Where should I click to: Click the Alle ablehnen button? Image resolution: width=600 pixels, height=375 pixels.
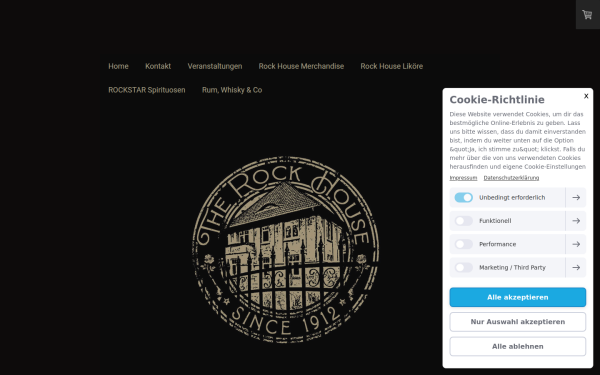click(518, 346)
